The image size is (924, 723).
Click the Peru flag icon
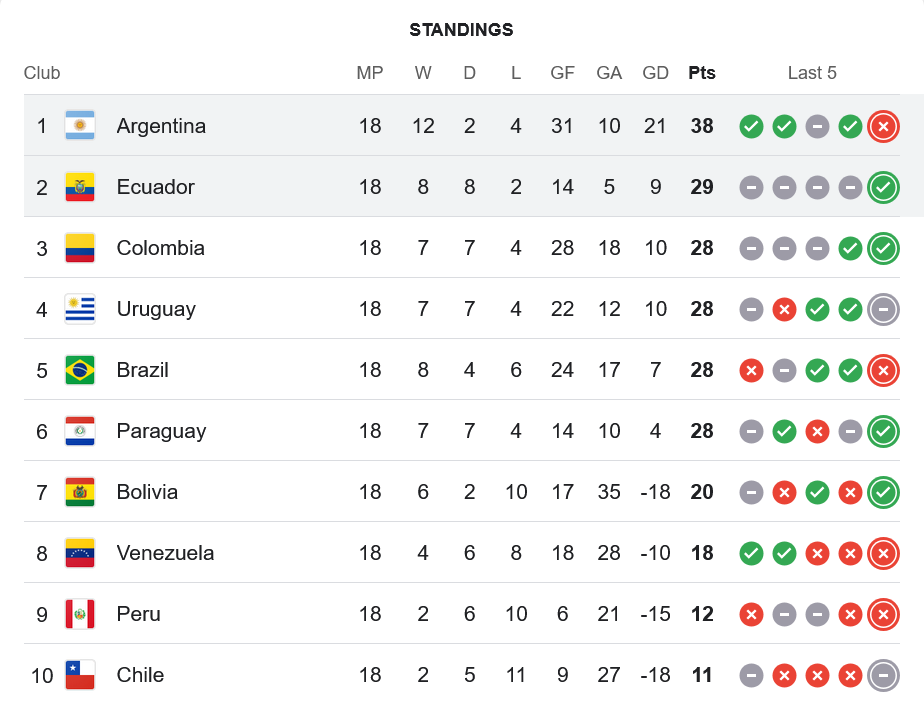(80, 614)
